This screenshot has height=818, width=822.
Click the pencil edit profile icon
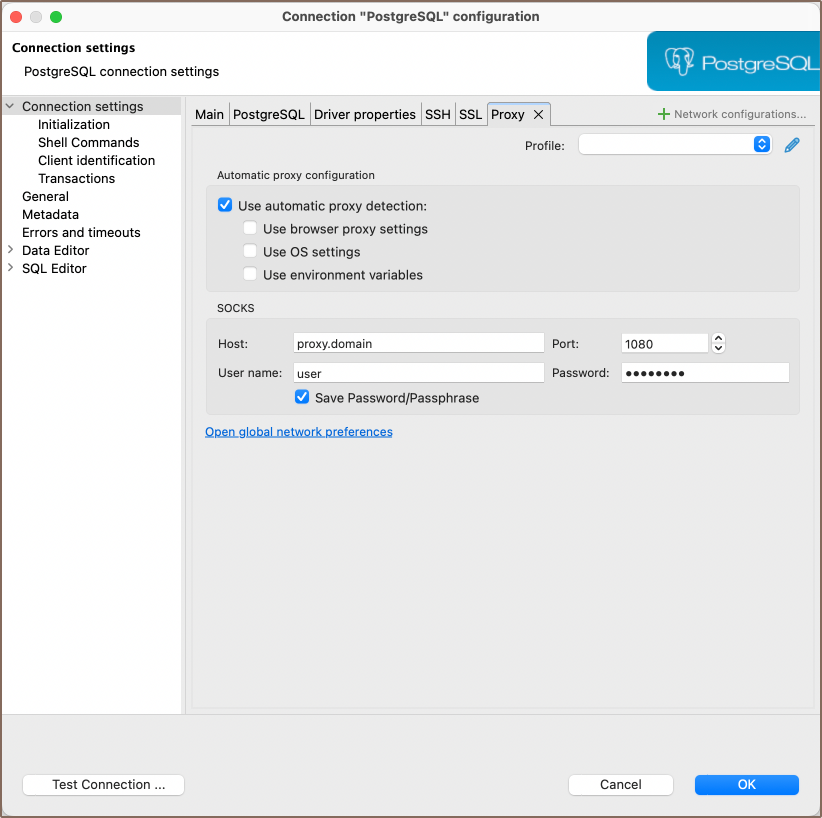(792, 145)
